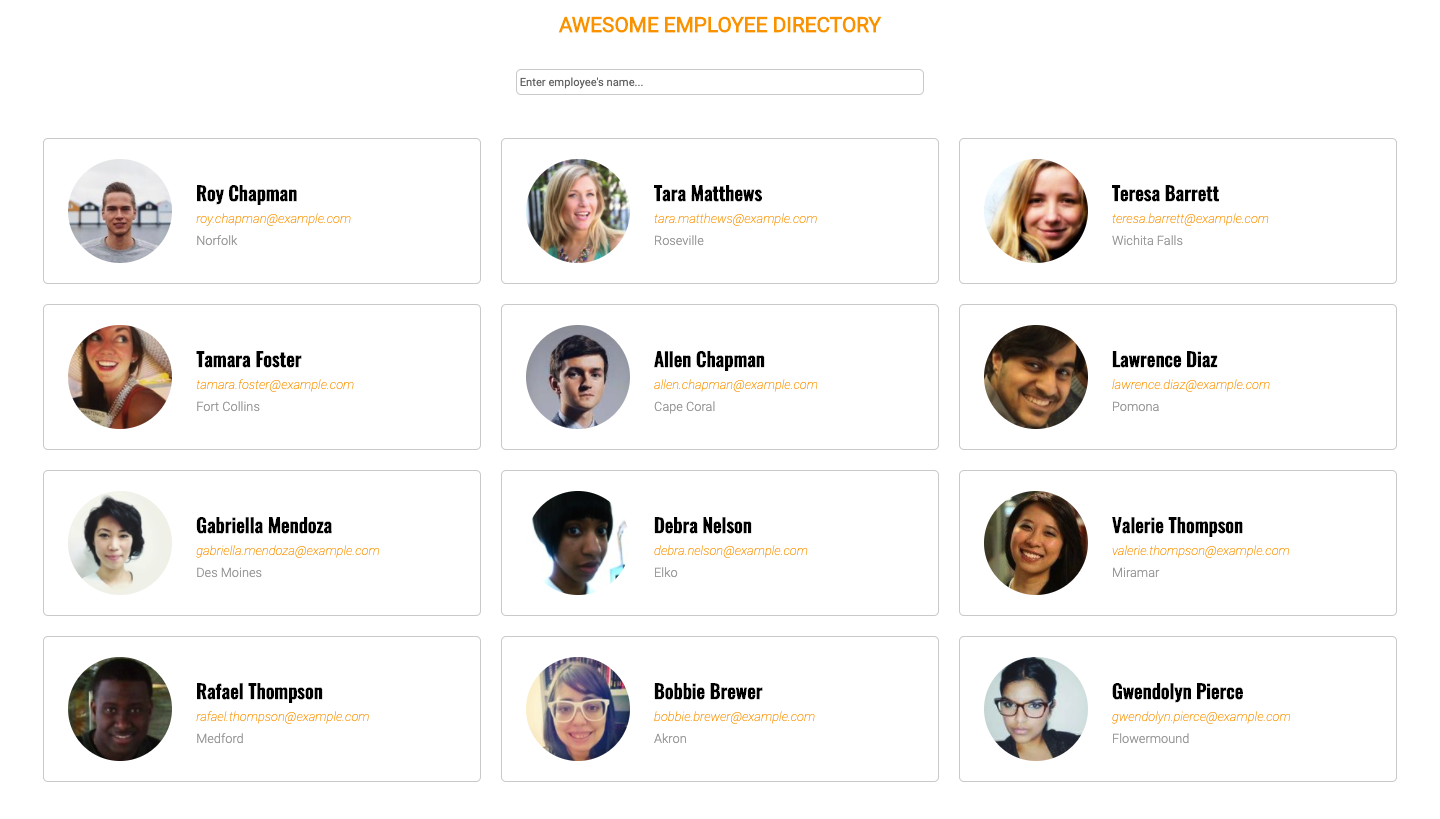Open Teresa Barrett's profile photo
The height and width of the screenshot is (819, 1440).
pos(1036,211)
